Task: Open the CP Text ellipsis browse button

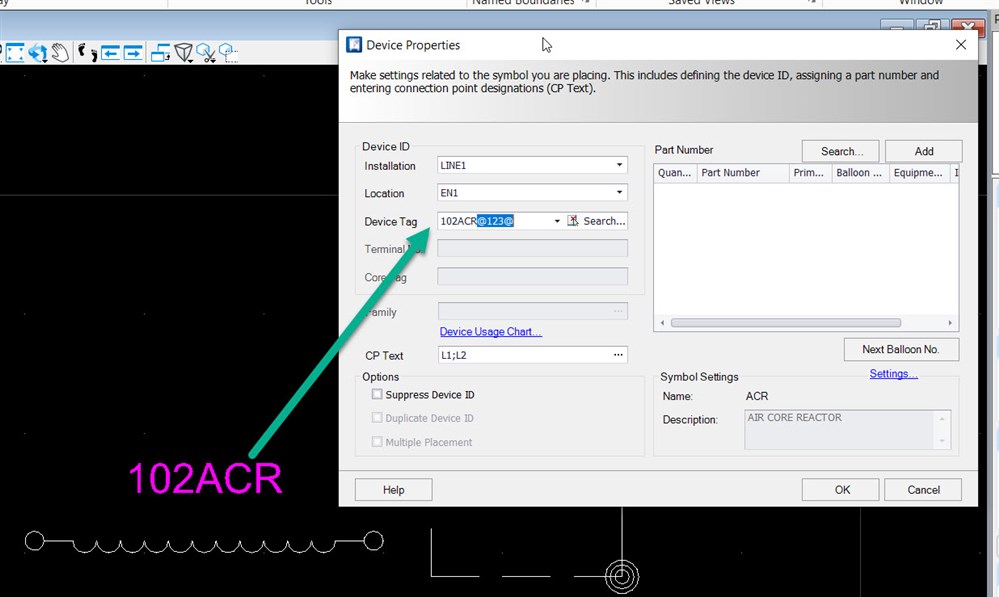Action: (x=618, y=355)
